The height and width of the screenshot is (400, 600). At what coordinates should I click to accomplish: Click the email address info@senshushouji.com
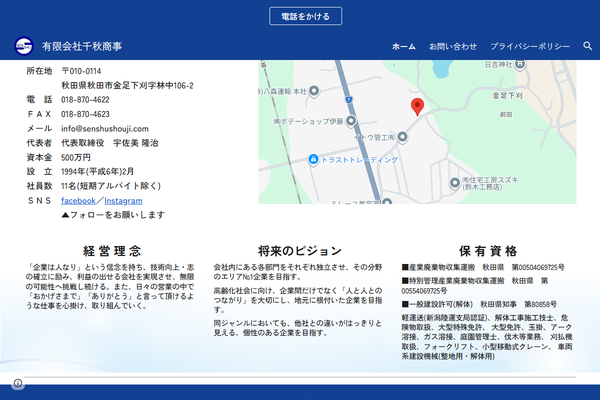point(105,129)
